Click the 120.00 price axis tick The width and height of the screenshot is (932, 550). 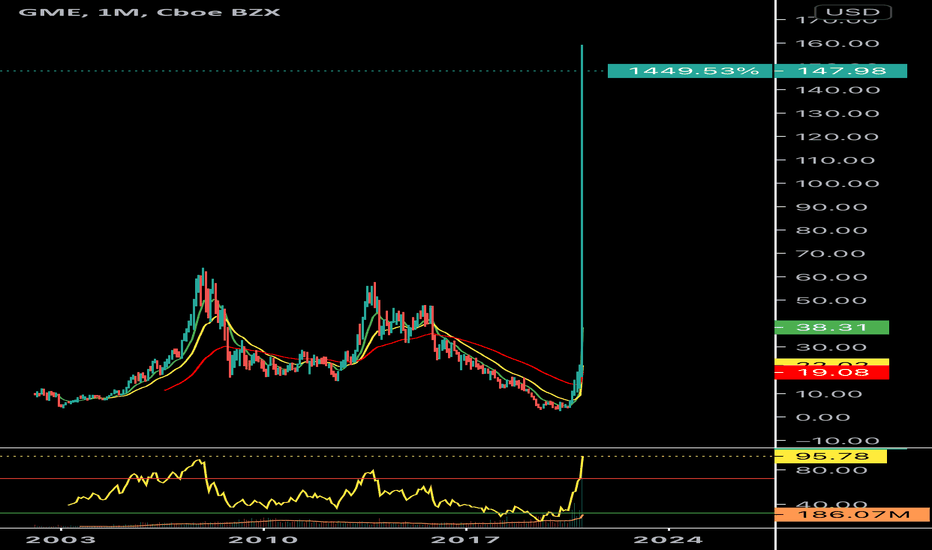pyautogui.click(x=837, y=137)
